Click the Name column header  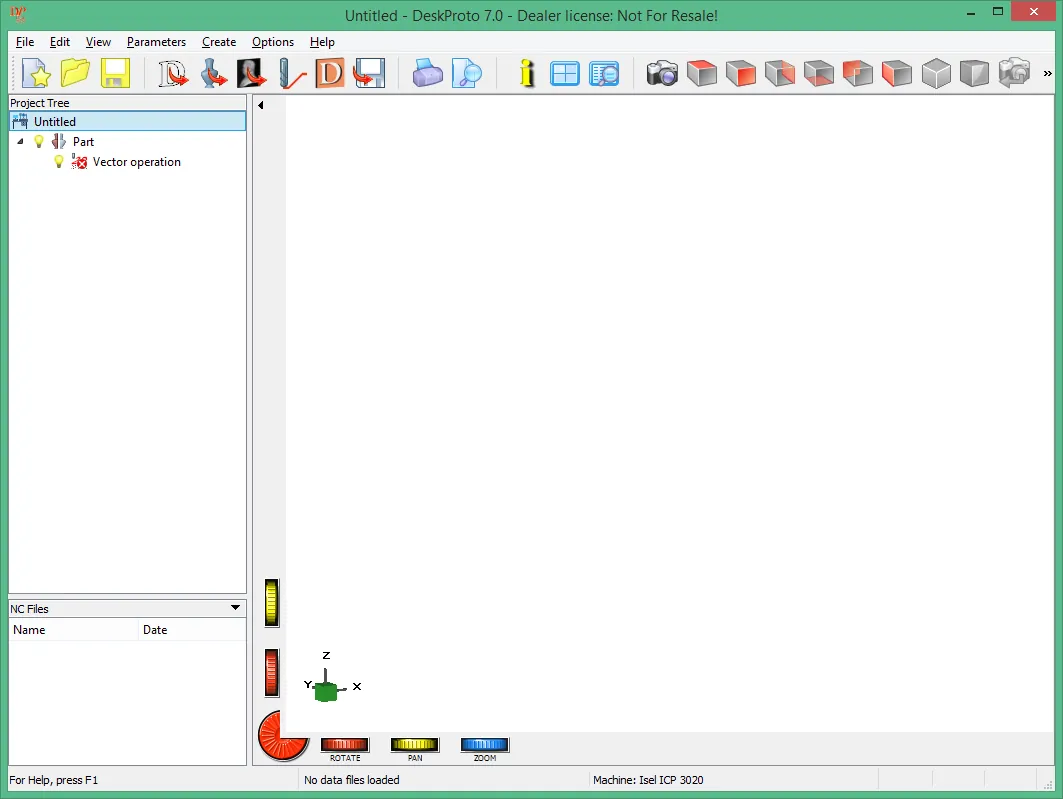coord(73,630)
